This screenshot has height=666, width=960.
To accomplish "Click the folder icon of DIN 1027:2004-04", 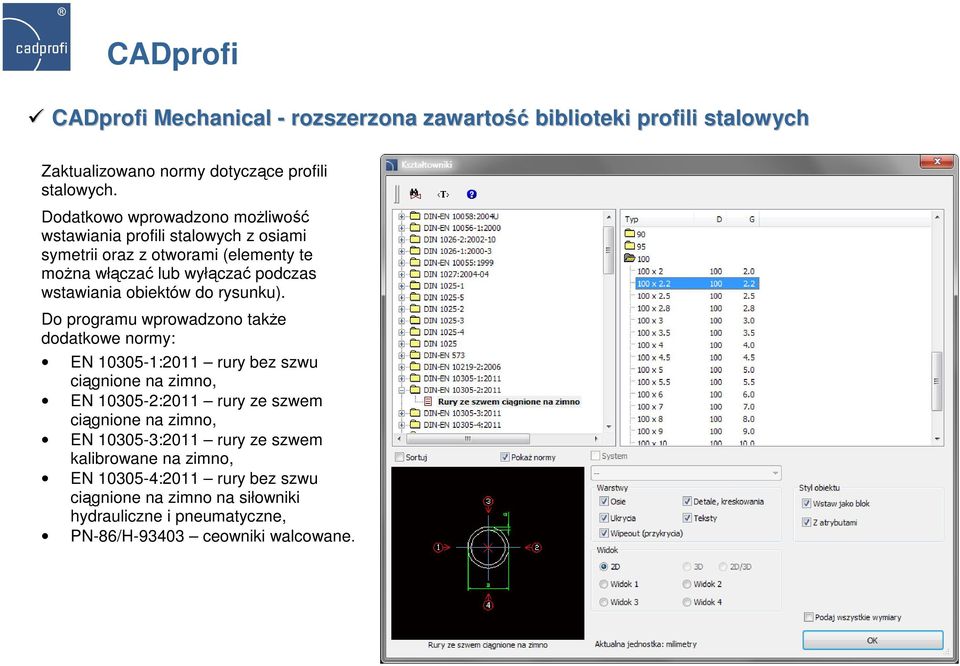I will (x=415, y=274).
